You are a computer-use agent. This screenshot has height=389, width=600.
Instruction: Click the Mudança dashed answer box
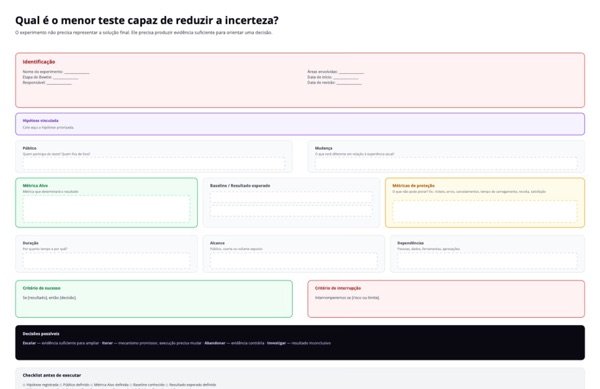tap(446, 163)
